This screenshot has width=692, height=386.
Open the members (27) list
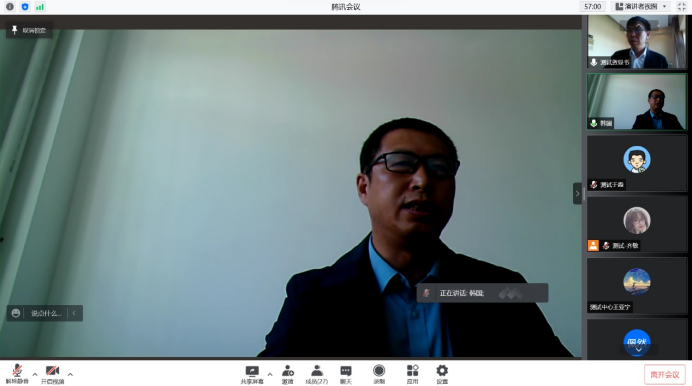[317, 375]
